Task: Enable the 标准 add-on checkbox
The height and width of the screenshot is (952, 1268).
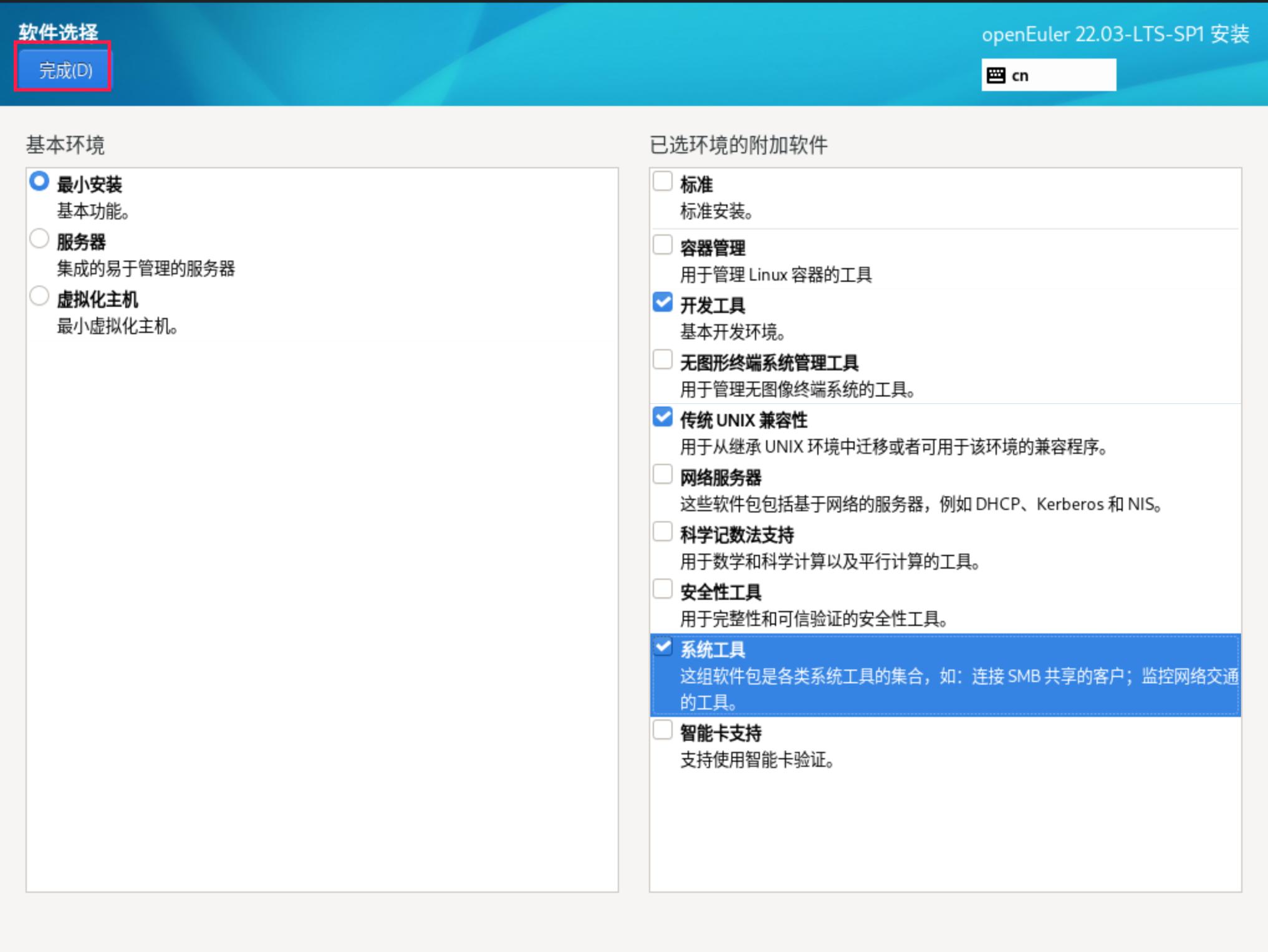Action: click(663, 181)
